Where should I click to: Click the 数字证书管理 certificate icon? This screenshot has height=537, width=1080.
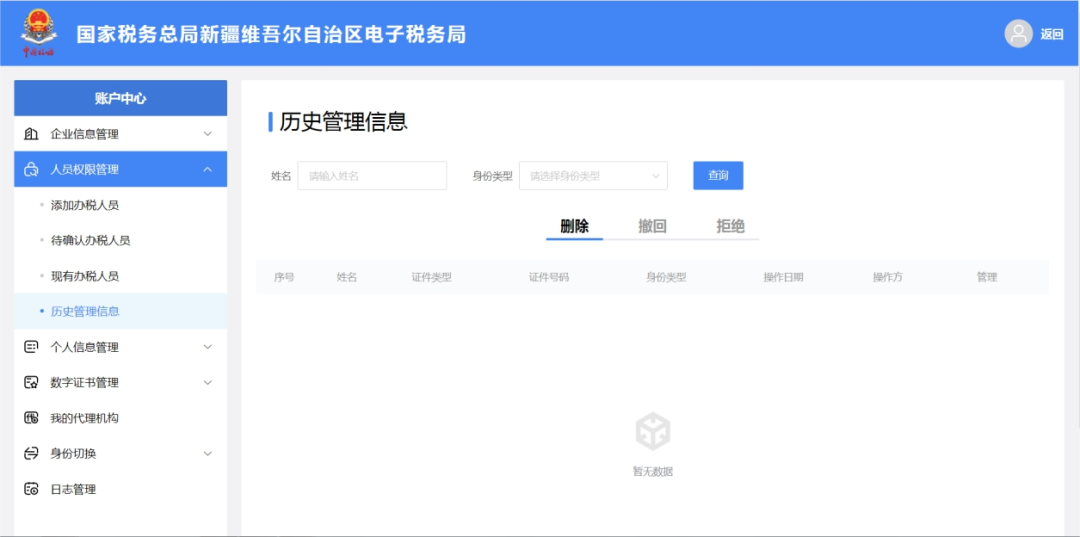point(31,382)
